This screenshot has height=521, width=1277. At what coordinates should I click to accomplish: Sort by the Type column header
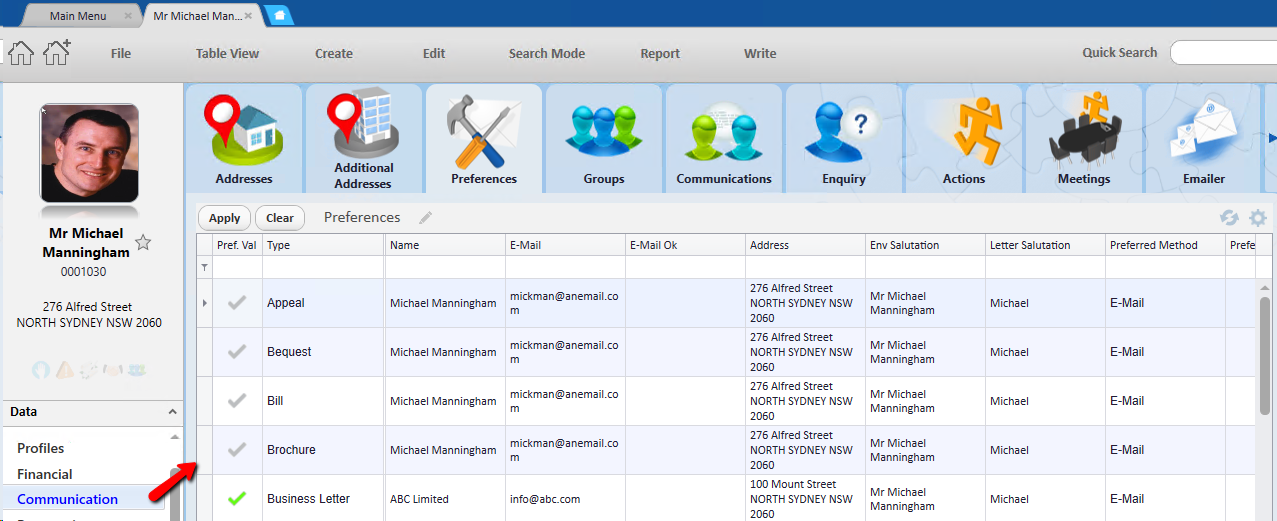click(324, 245)
